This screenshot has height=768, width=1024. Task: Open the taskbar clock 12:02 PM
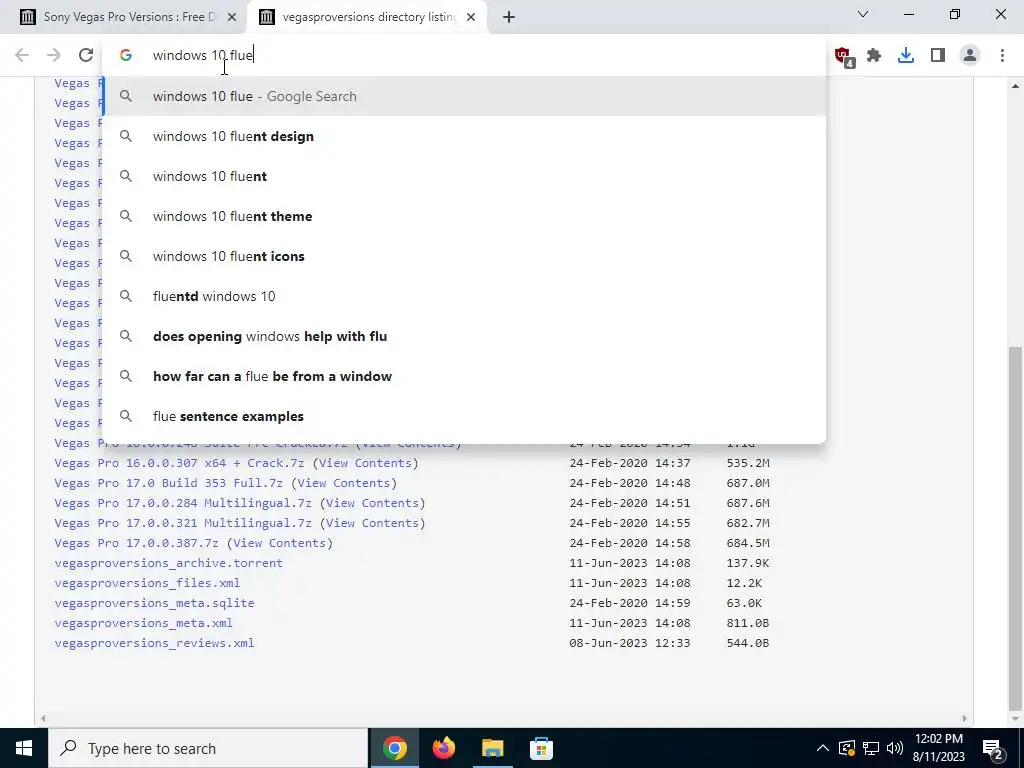pyautogui.click(x=938, y=748)
